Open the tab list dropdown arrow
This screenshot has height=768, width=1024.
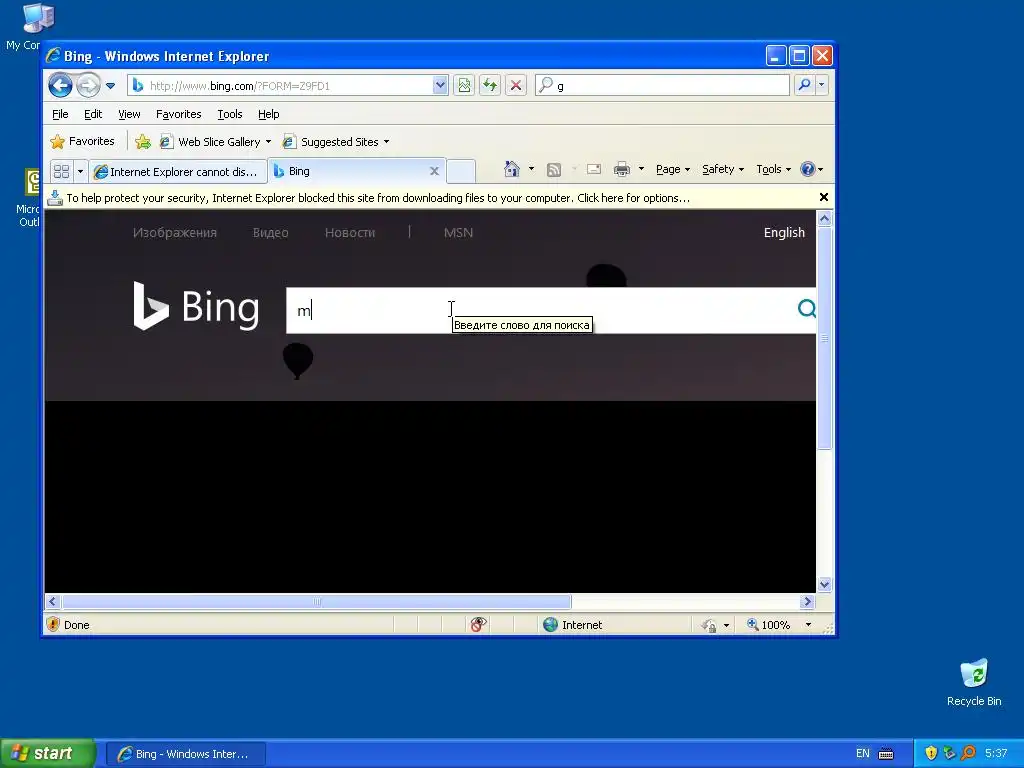click(x=80, y=172)
